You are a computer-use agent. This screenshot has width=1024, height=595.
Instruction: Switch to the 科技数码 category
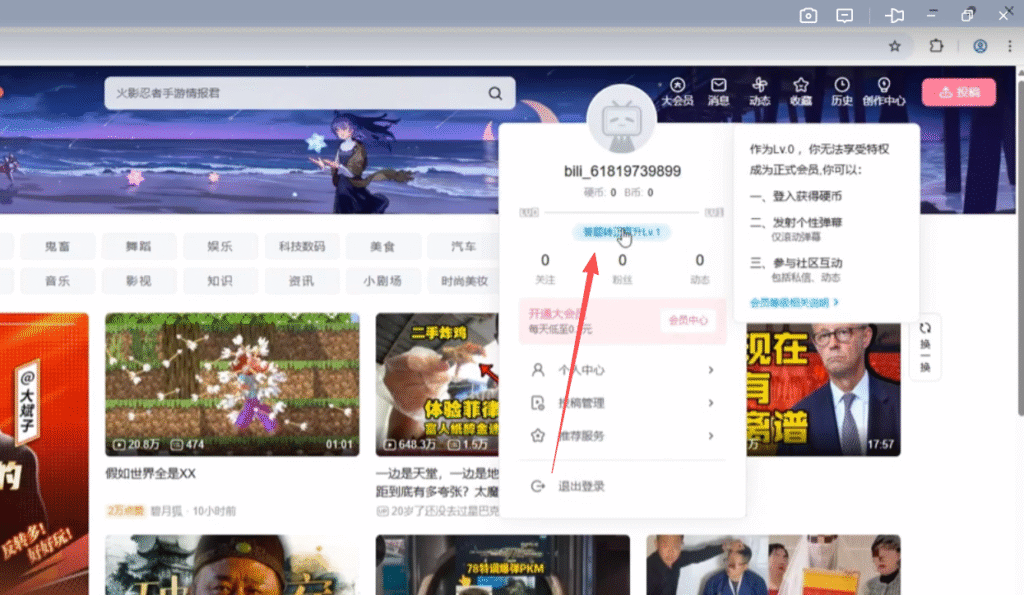coord(302,246)
